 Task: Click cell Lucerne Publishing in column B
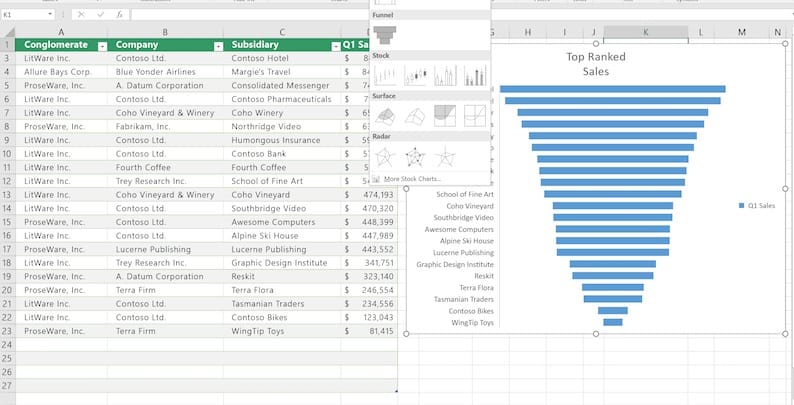click(x=165, y=250)
